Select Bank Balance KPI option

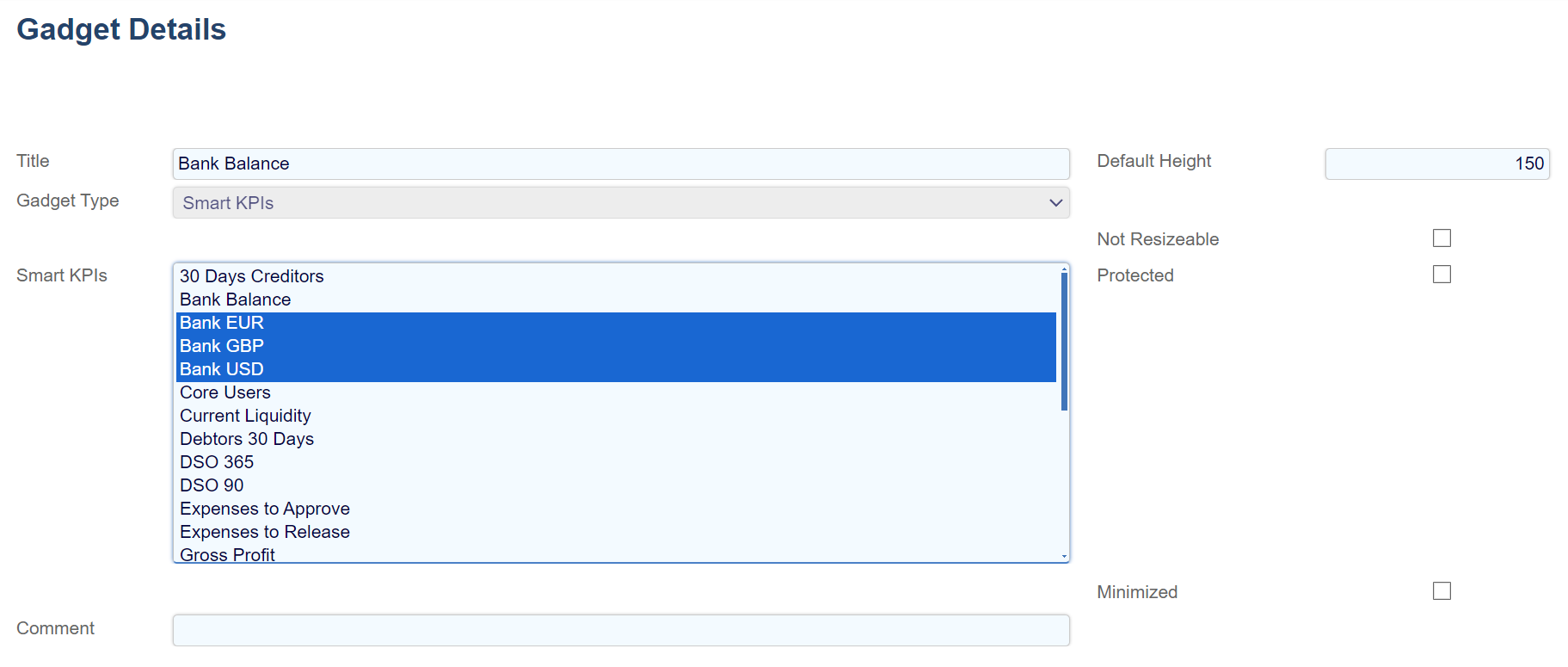(236, 300)
